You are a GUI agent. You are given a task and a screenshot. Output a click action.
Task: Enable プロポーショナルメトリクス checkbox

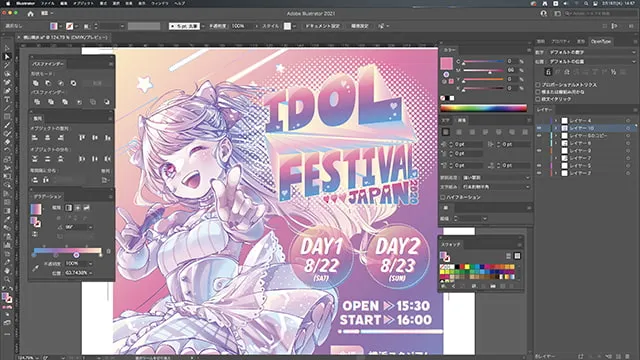(x=538, y=85)
